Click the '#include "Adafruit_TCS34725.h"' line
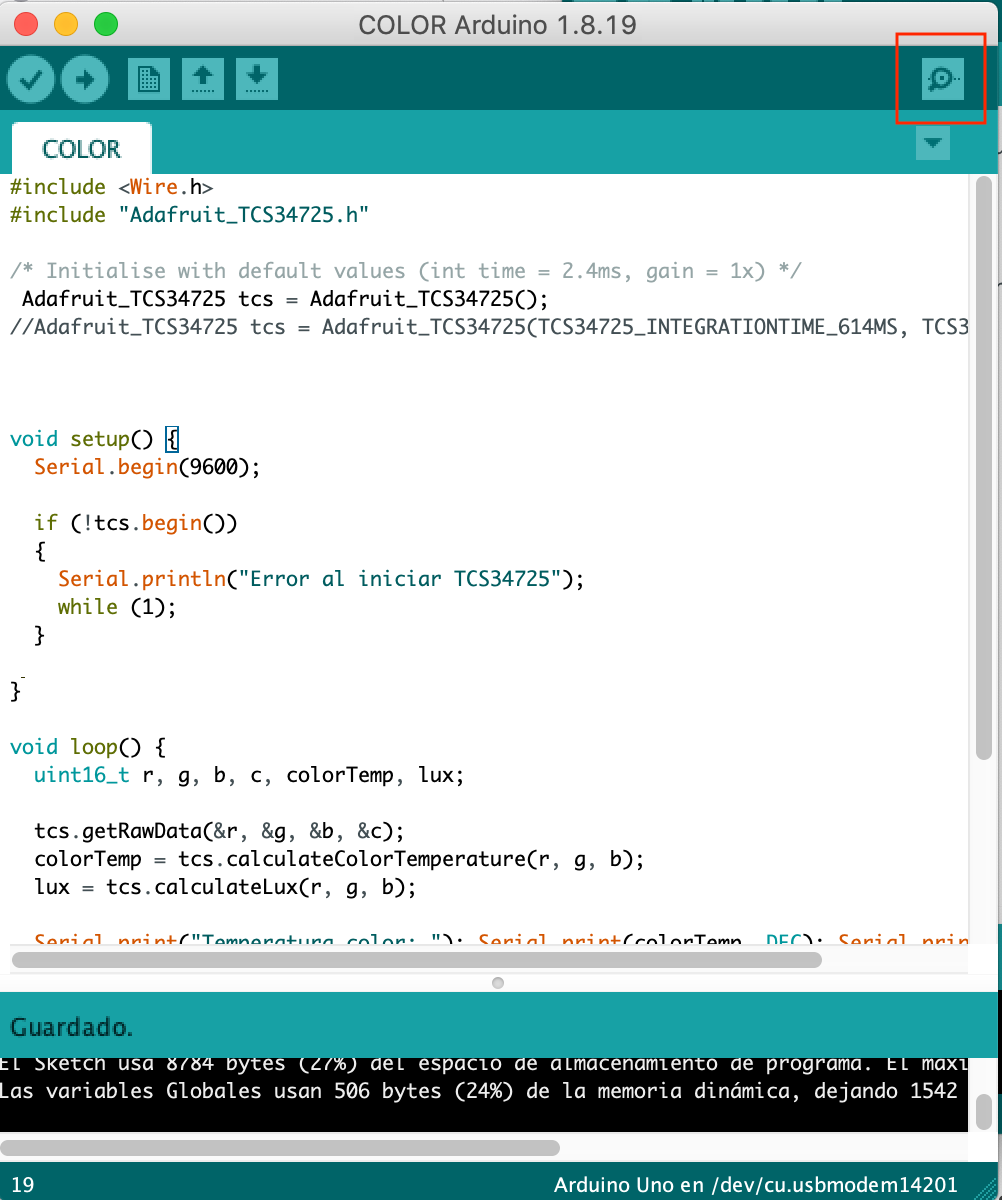1002x1200 pixels. point(190,215)
